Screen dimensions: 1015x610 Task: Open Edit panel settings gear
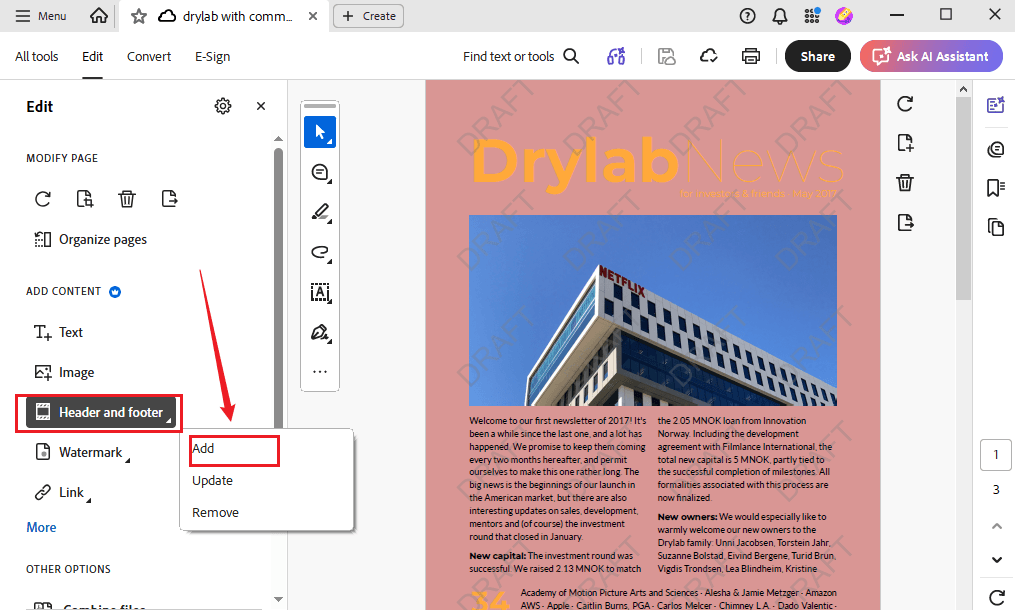(223, 106)
